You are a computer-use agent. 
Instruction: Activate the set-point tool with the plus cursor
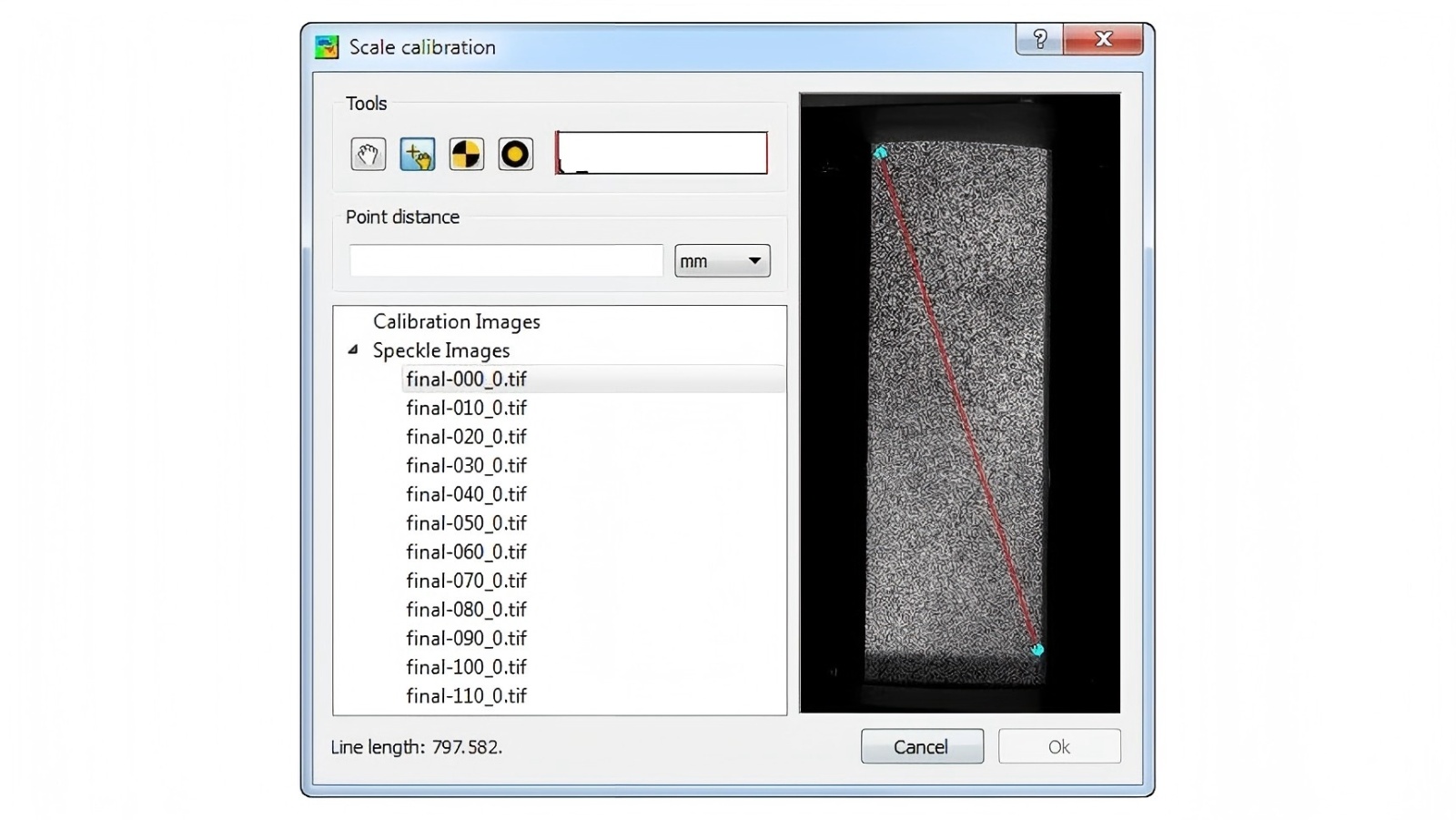tap(417, 153)
